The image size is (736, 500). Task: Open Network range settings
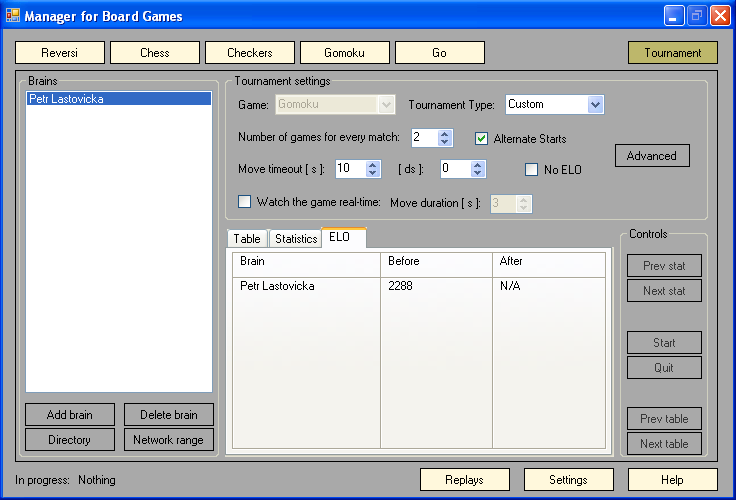point(169,439)
